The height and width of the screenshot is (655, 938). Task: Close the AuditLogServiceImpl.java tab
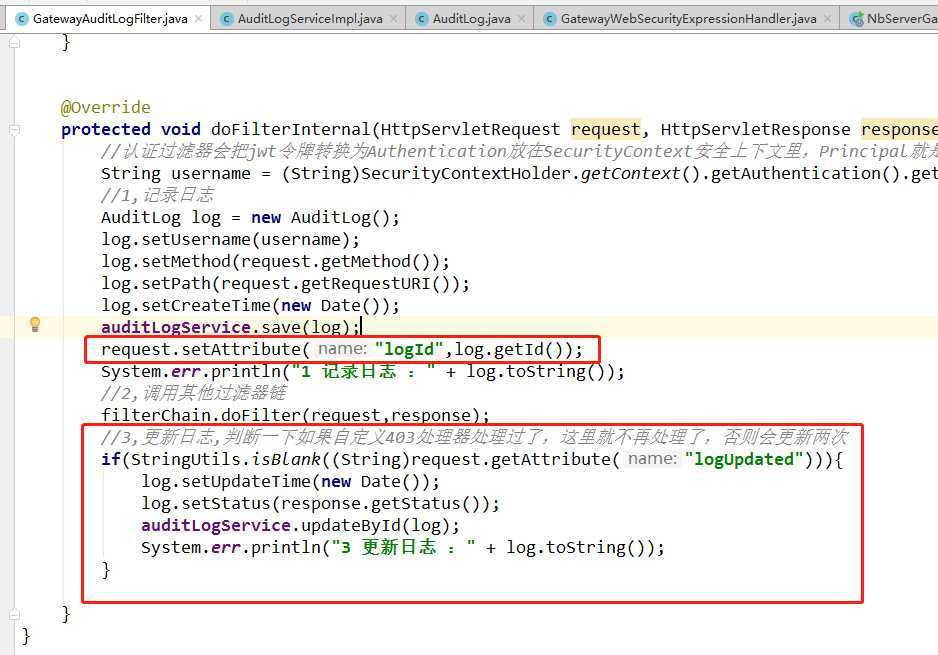tap(394, 19)
